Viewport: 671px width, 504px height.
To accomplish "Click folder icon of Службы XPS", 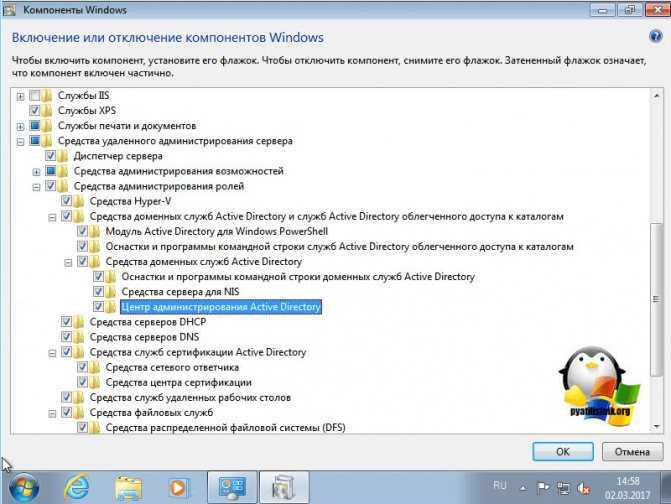I will coord(47,110).
